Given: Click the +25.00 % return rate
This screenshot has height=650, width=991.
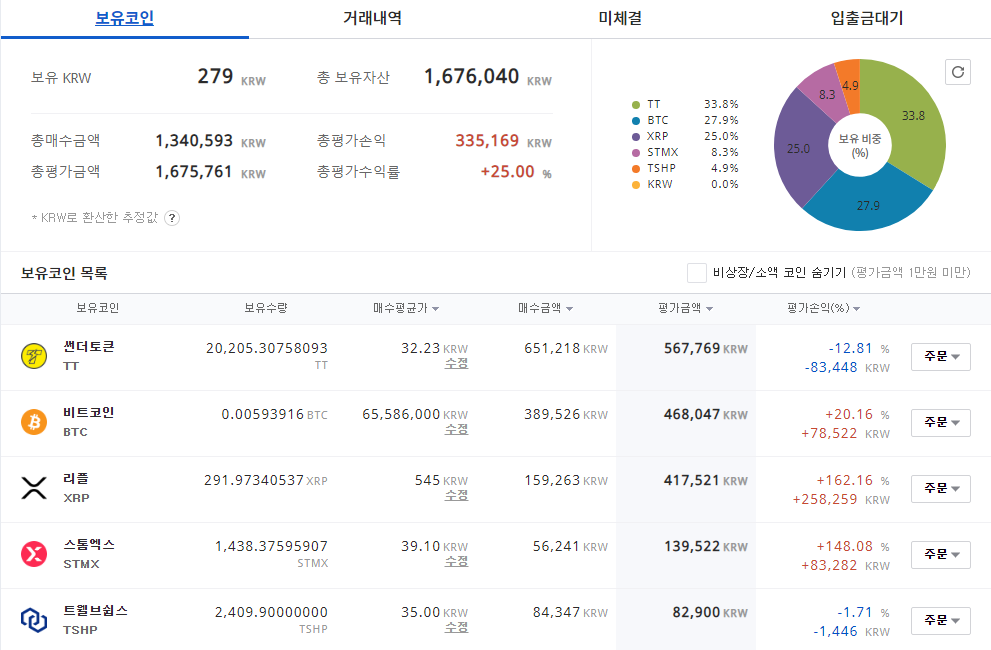Looking at the screenshot, I should [x=508, y=171].
